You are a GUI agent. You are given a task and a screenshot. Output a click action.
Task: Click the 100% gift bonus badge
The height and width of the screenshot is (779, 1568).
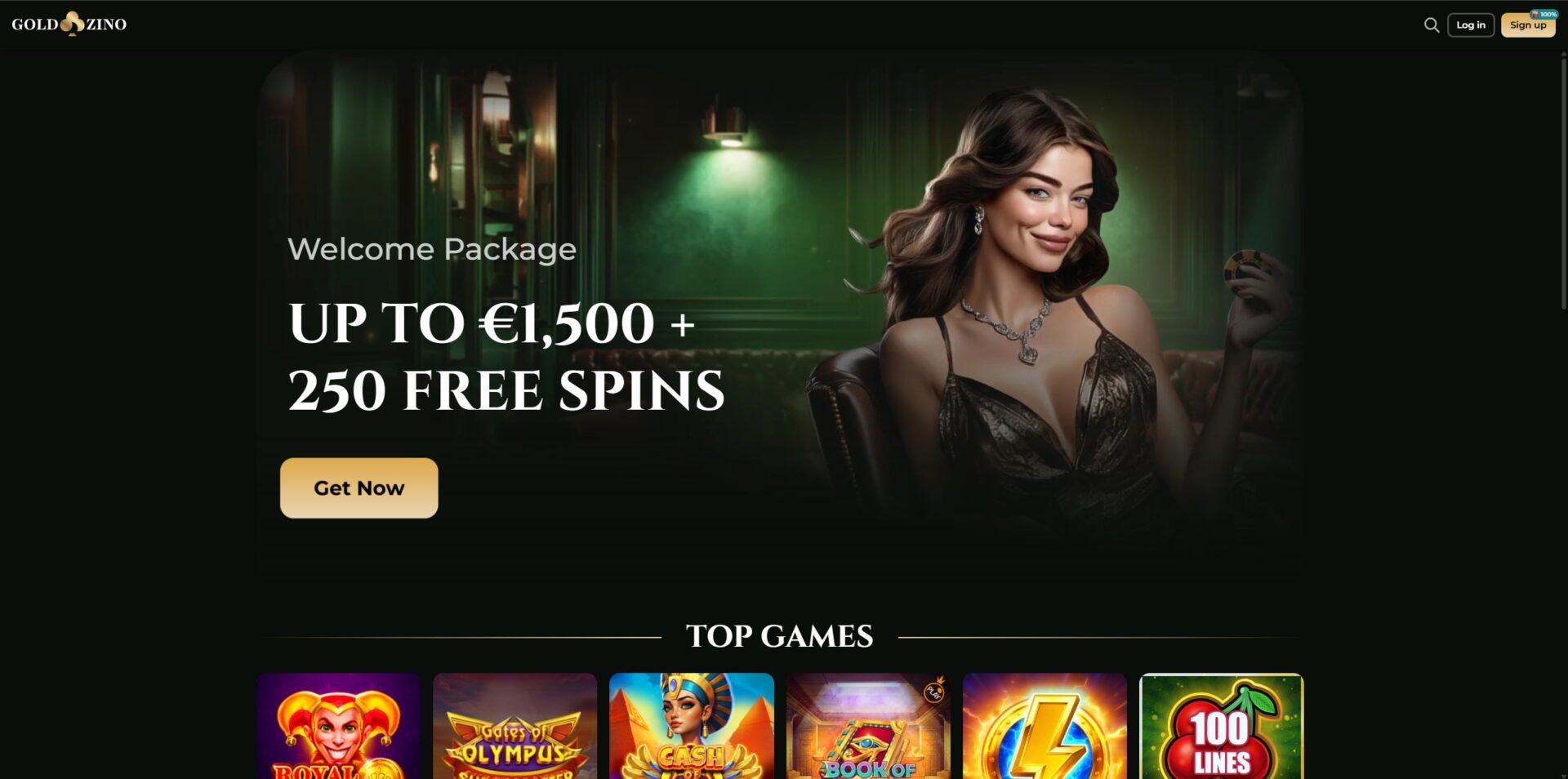coord(1543,14)
